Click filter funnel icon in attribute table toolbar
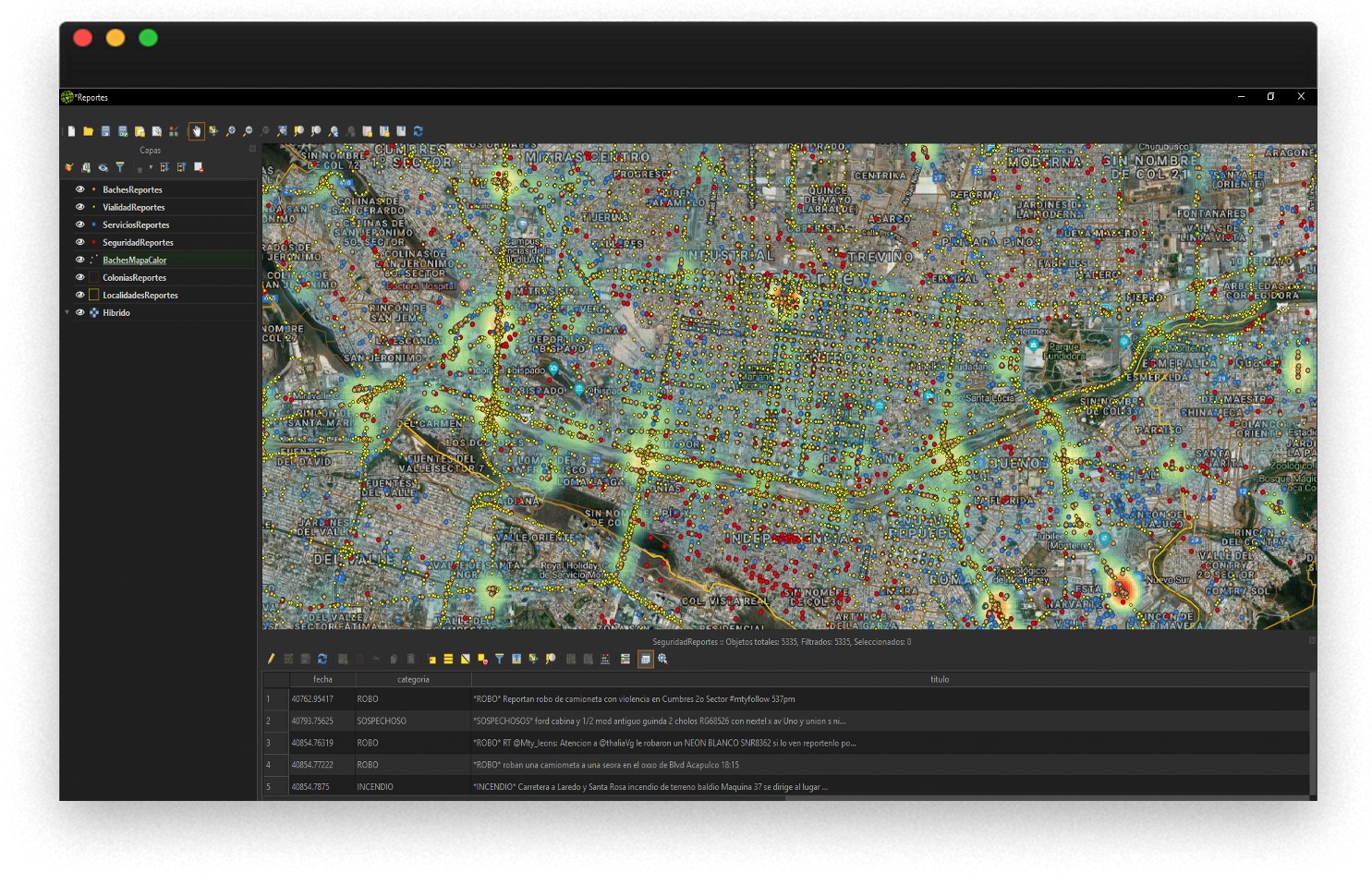This screenshot has height=885, width=1372. point(500,659)
